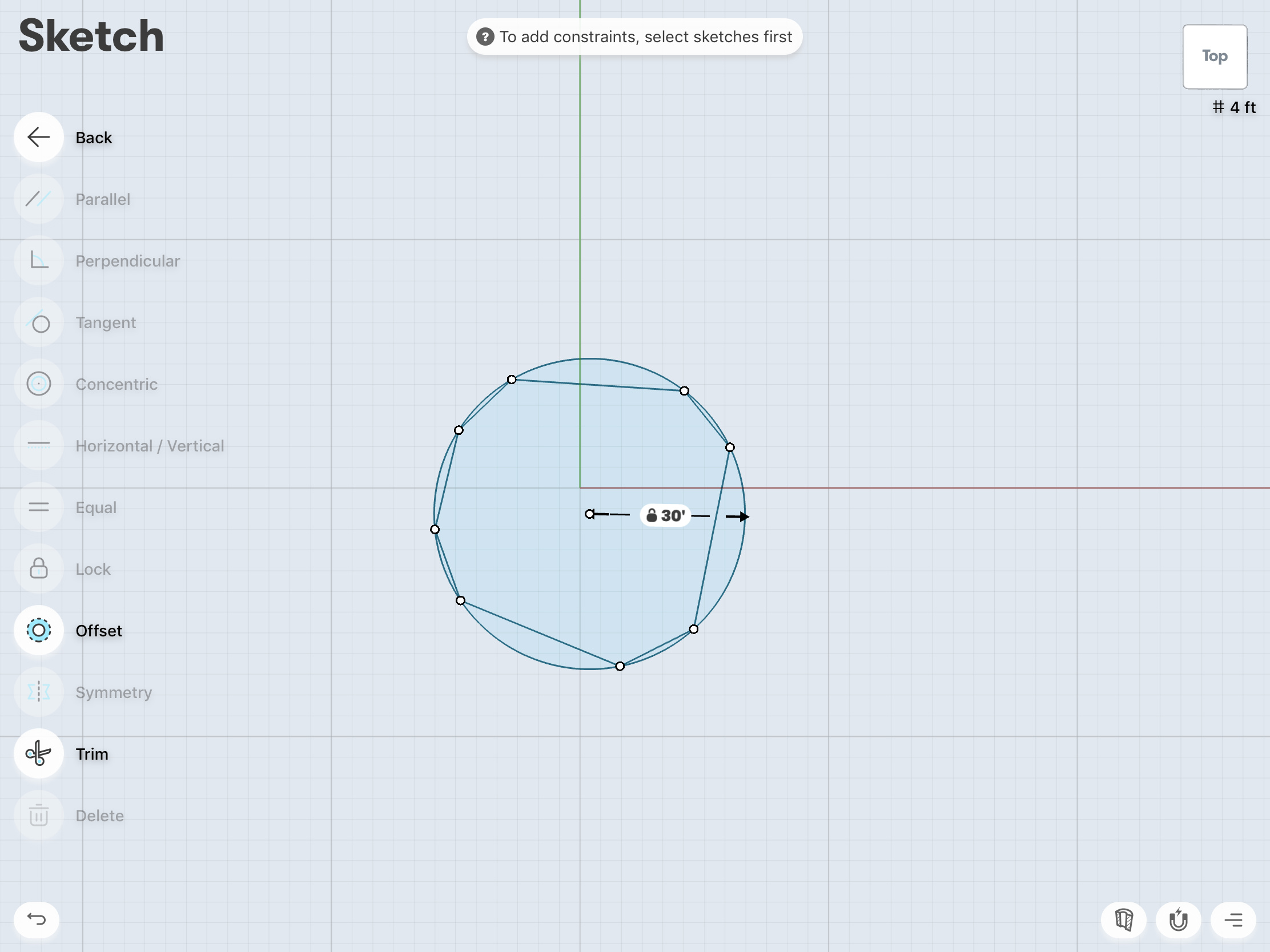Click the Delete trash icon
This screenshot has height=952, width=1270.
(38, 816)
